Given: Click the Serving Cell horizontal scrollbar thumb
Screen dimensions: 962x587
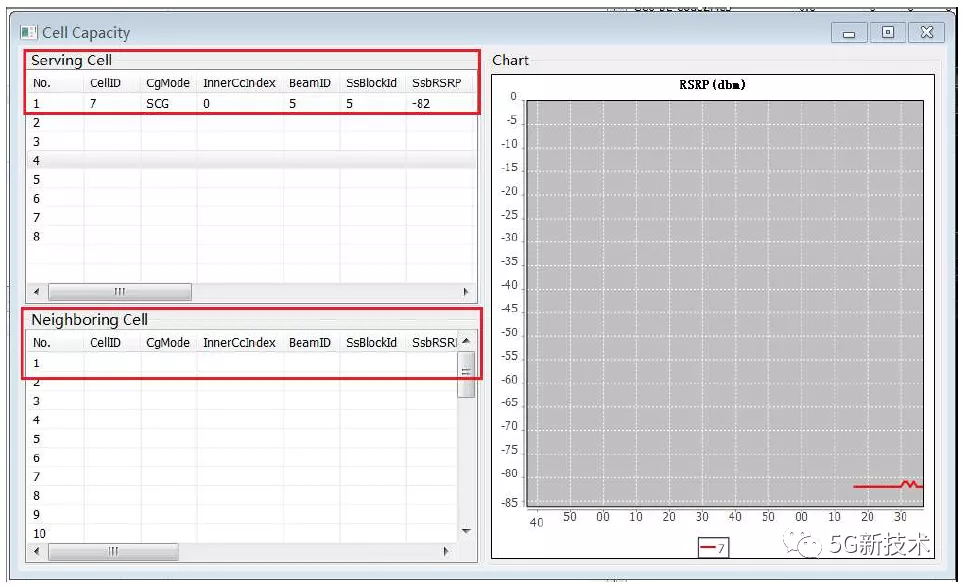Looking at the screenshot, I should click(120, 292).
